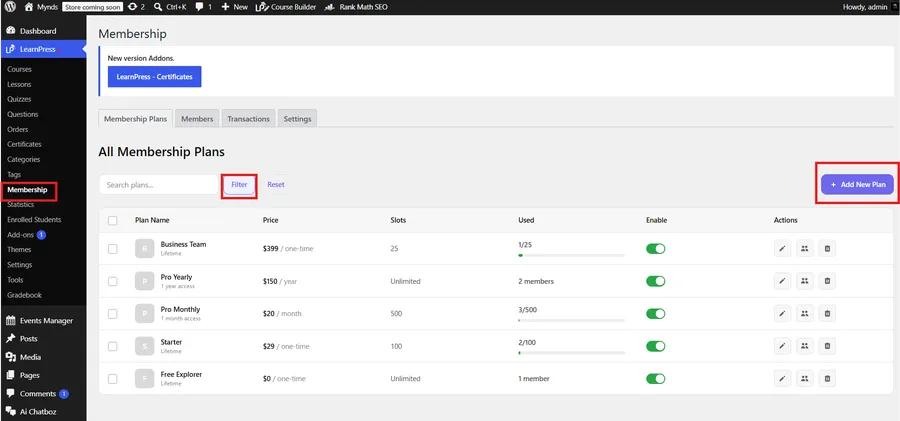This screenshot has height=421, width=900.
Task: Check the Business Team row checkbox
Action: tap(112, 249)
